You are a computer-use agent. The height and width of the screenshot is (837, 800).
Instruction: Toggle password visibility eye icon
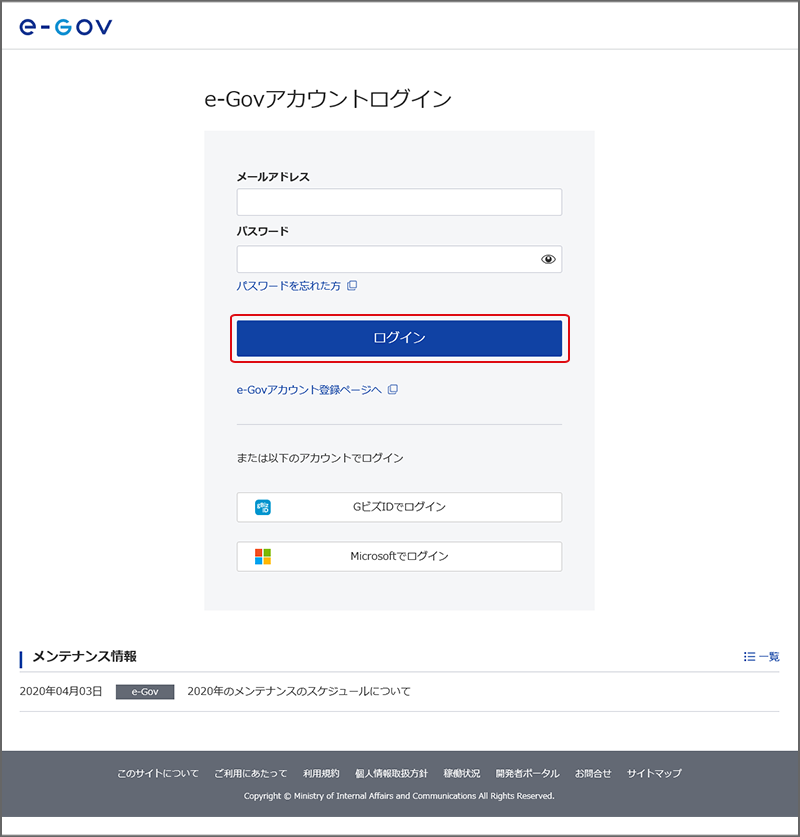tap(548, 259)
